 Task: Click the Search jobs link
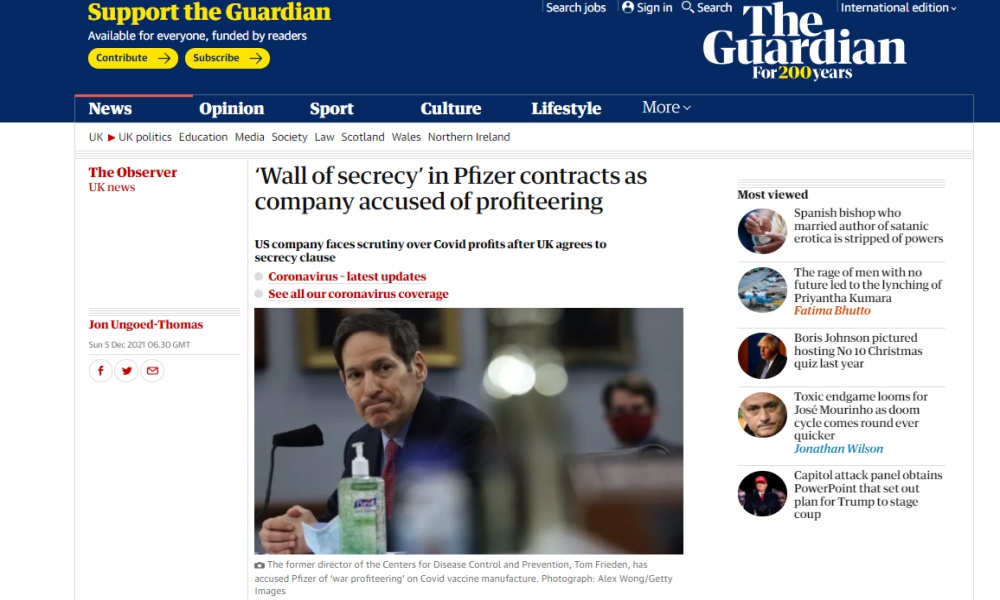coord(576,8)
